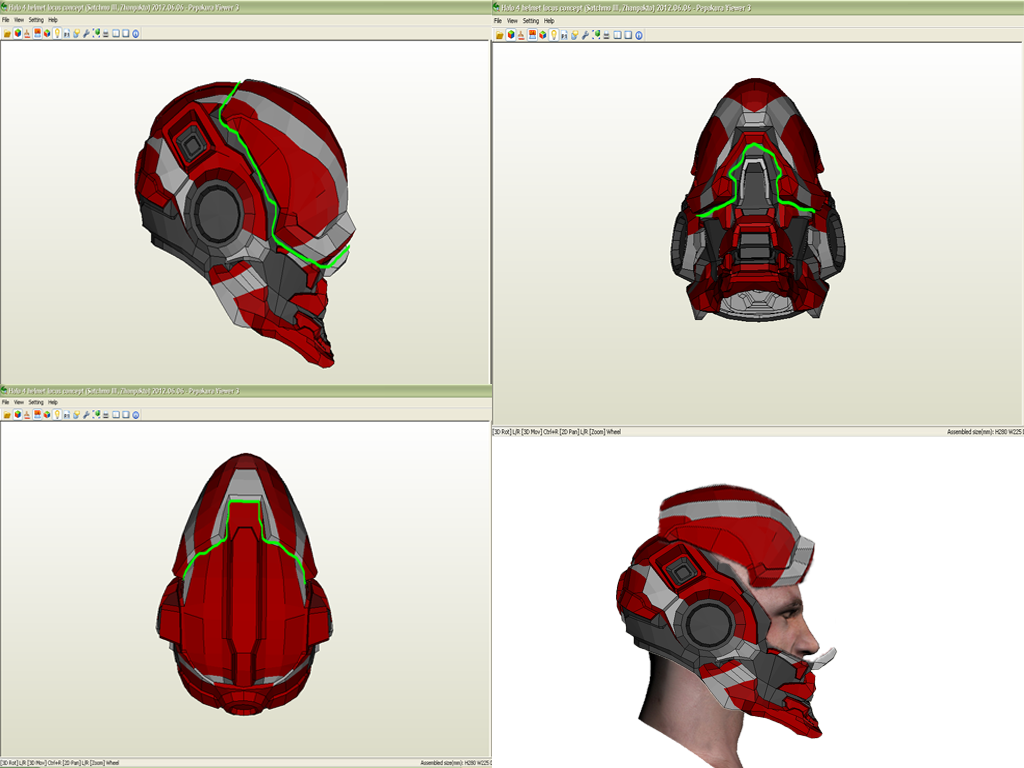Click the printer icon in lower-left window
1024x768 pixels.
(106, 415)
